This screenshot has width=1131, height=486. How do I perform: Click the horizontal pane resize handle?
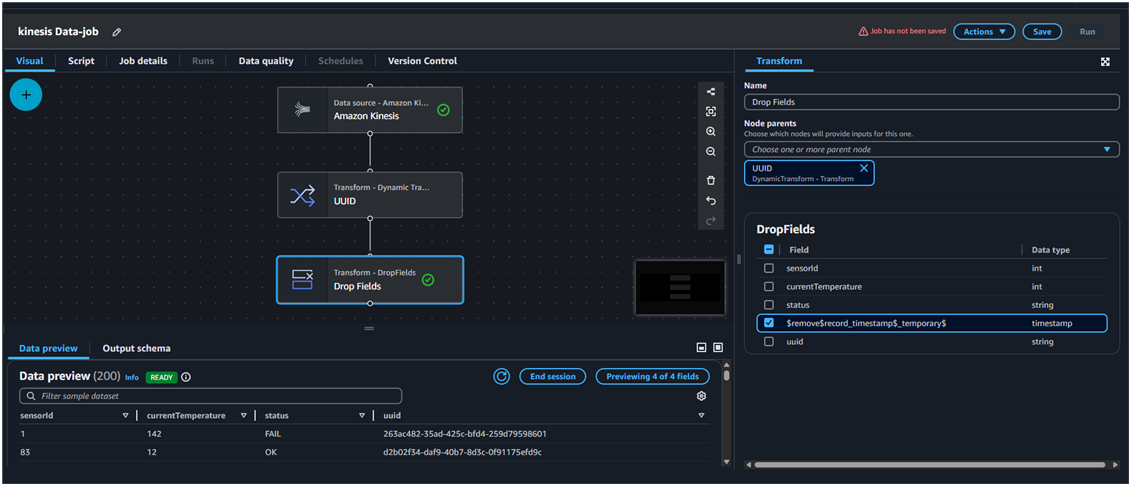[x=369, y=328]
